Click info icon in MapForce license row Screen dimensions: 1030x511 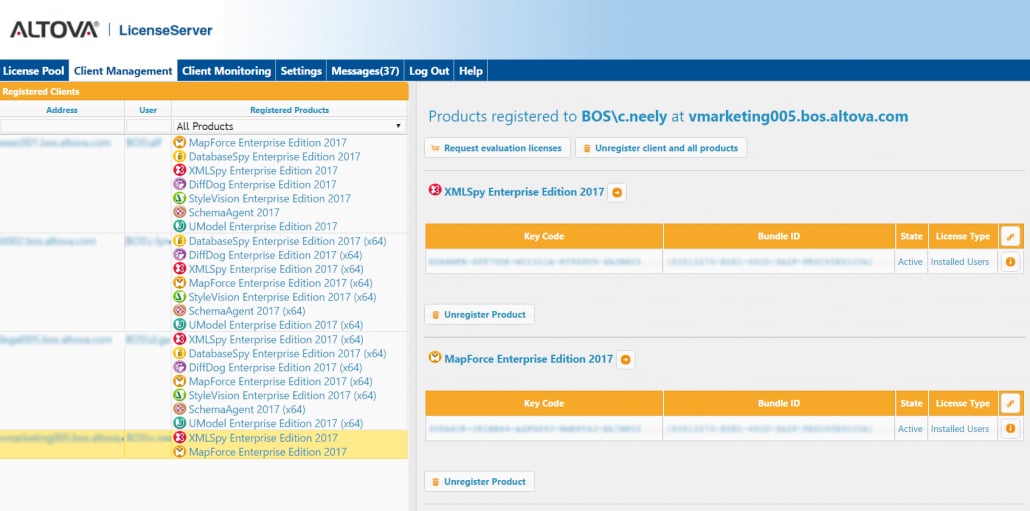tap(1010, 428)
